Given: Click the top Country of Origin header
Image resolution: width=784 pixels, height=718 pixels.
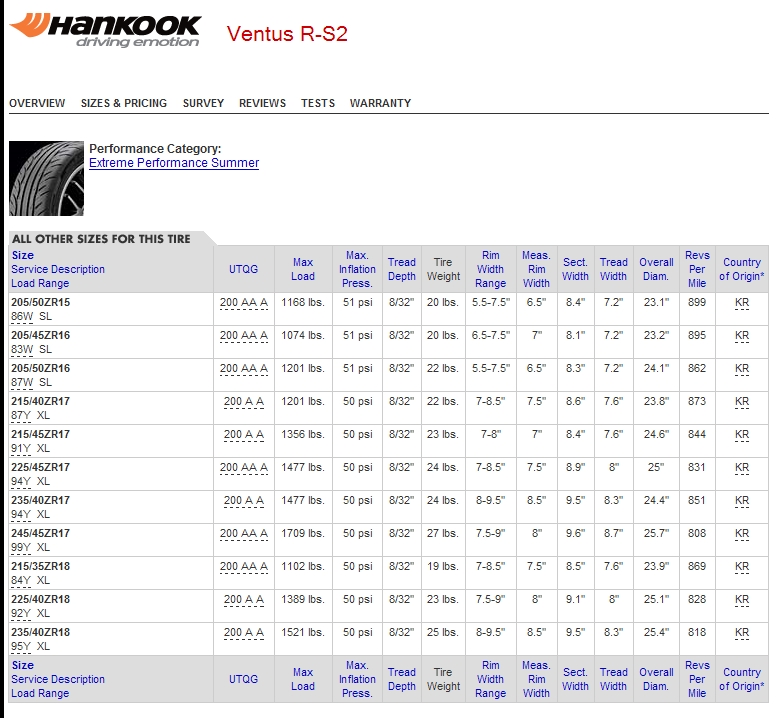Looking at the screenshot, I should click(742, 269).
